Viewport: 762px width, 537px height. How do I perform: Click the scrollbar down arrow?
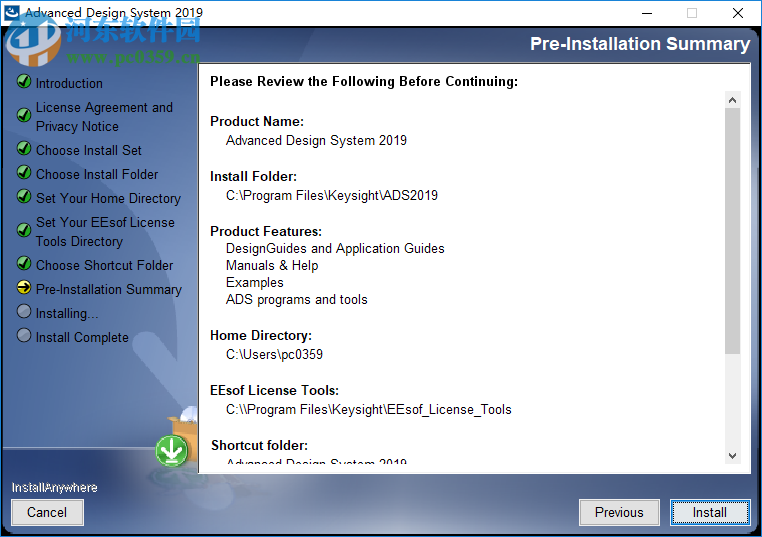point(732,455)
